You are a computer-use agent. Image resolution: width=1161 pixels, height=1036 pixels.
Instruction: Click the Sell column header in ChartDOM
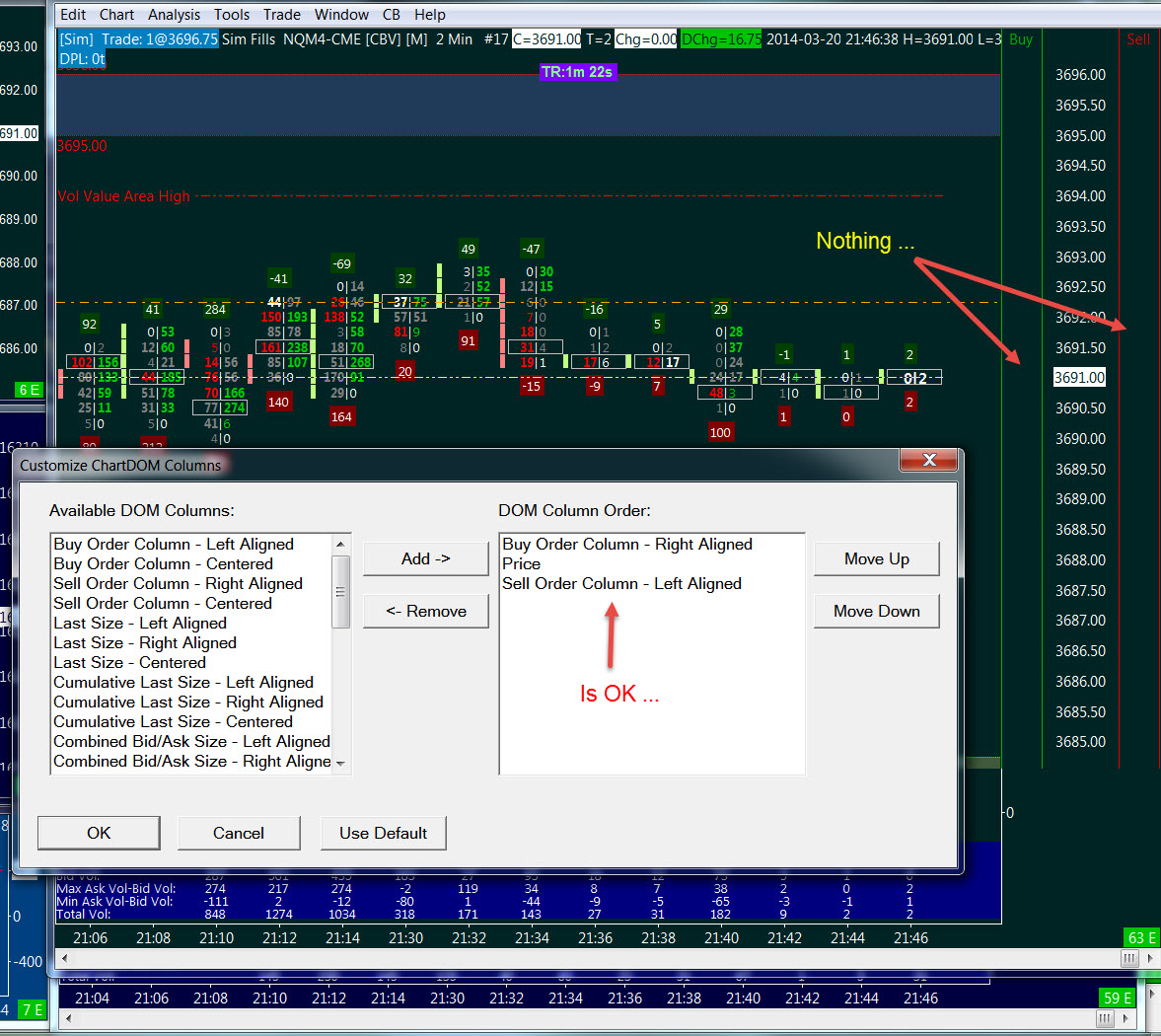(x=1137, y=39)
